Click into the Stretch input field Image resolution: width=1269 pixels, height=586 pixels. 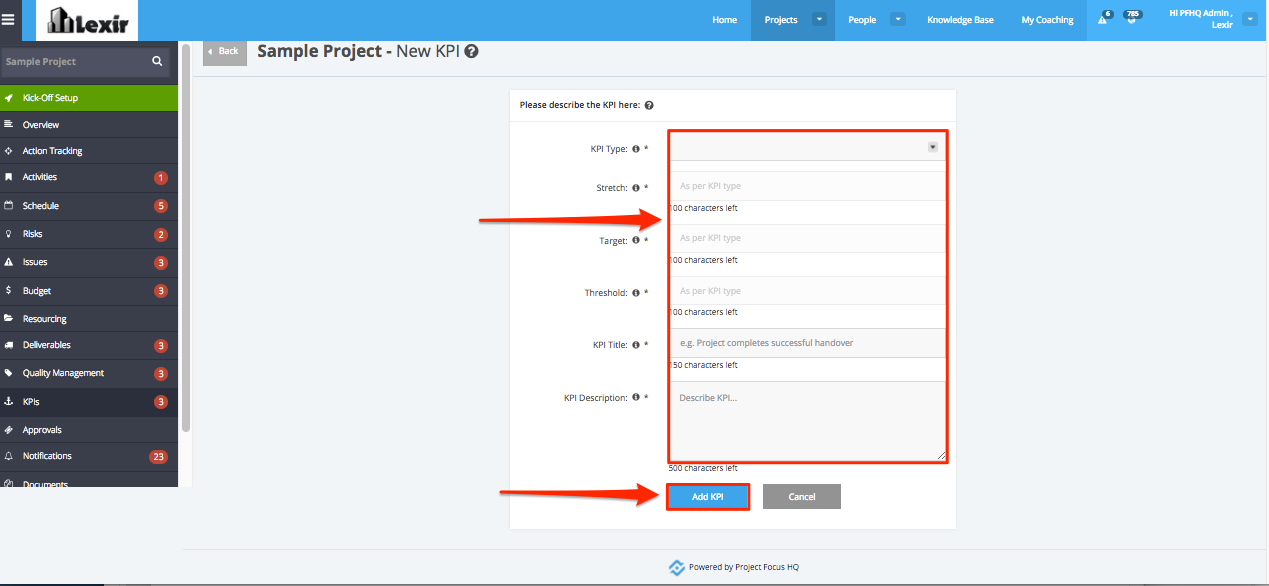point(806,186)
